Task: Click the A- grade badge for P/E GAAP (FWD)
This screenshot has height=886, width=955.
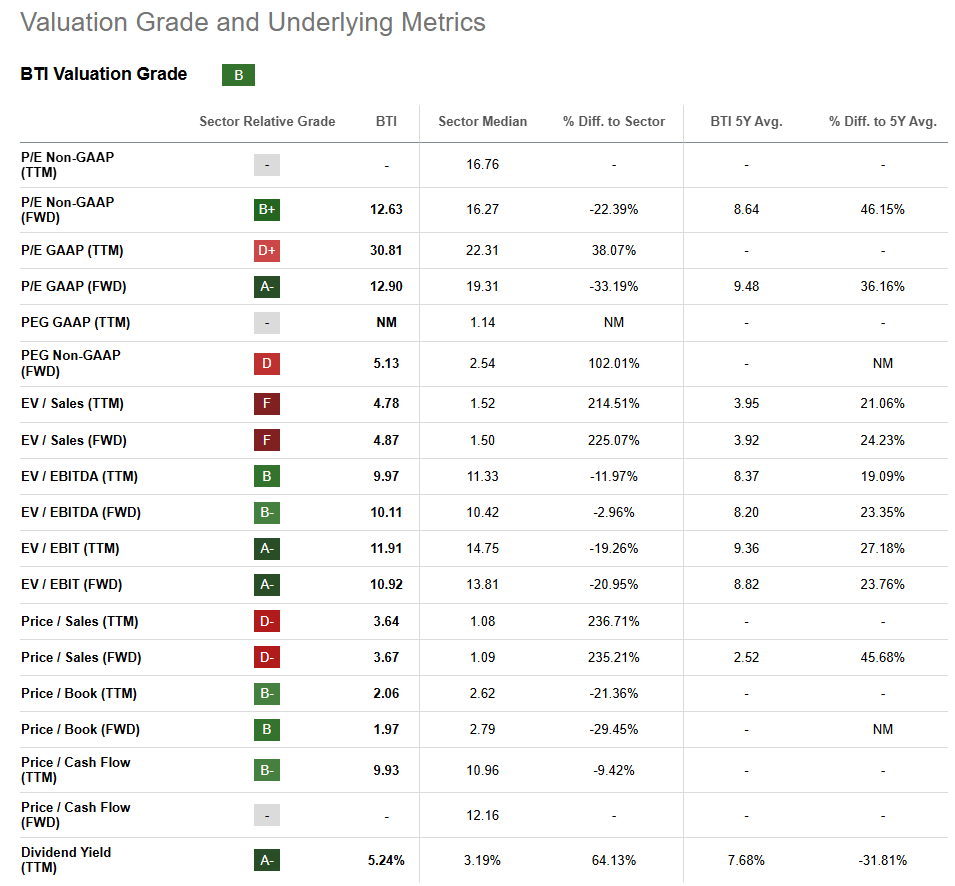Action: [267, 286]
